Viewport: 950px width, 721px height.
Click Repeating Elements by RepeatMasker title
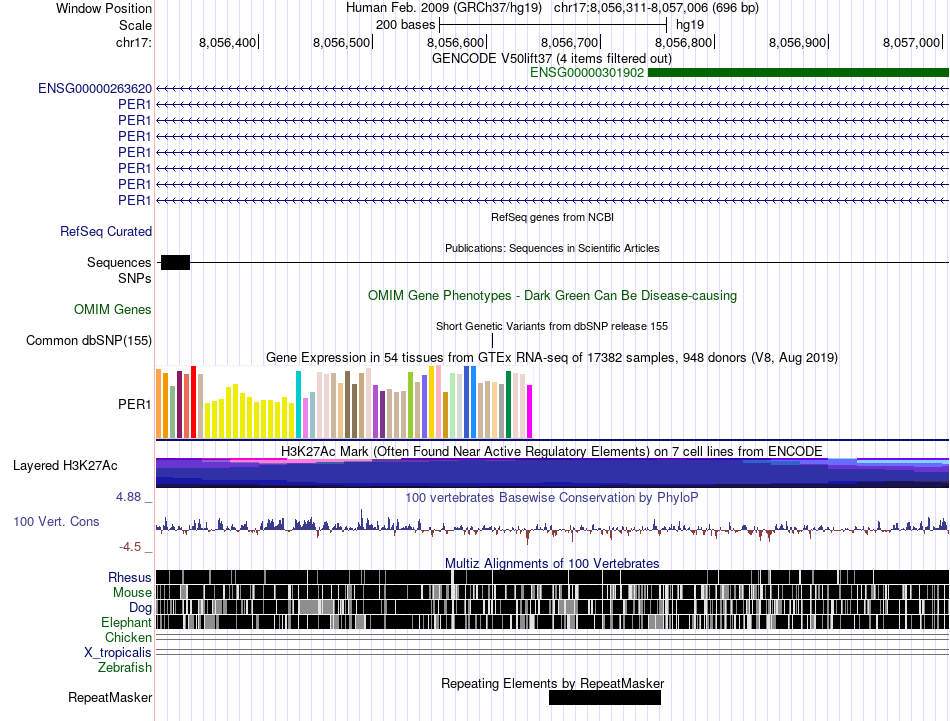click(552, 683)
